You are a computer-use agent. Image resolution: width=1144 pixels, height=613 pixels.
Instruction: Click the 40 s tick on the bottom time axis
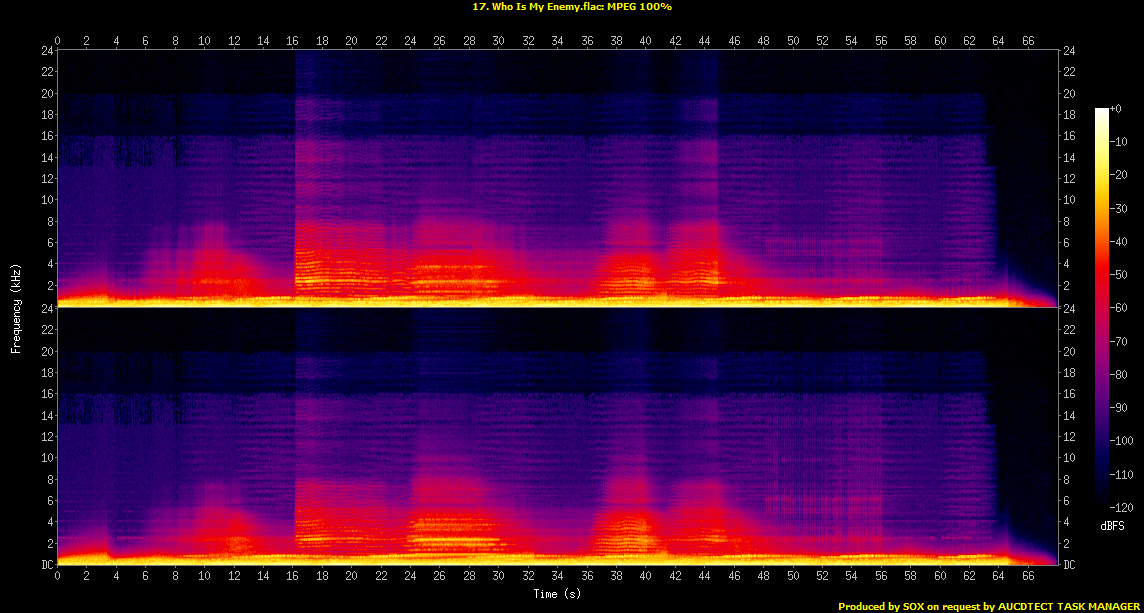[x=646, y=575]
